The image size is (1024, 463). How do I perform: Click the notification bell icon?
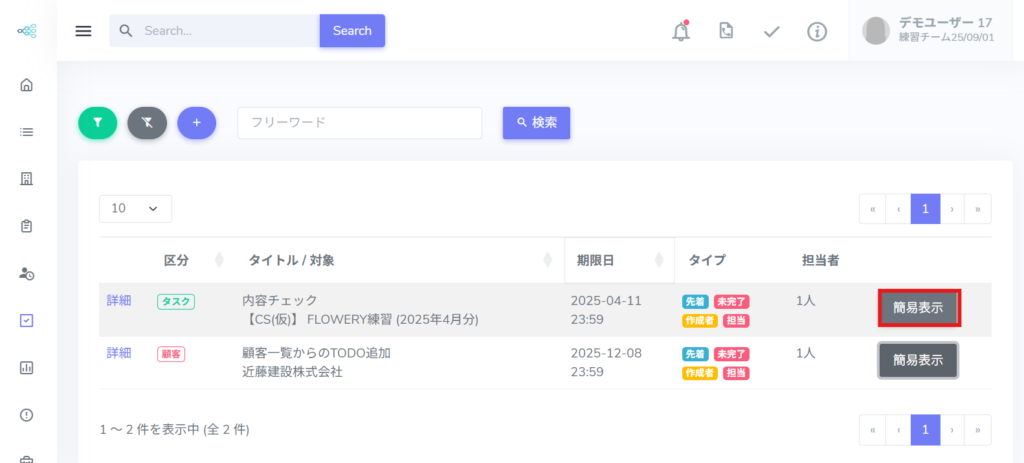pos(681,31)
